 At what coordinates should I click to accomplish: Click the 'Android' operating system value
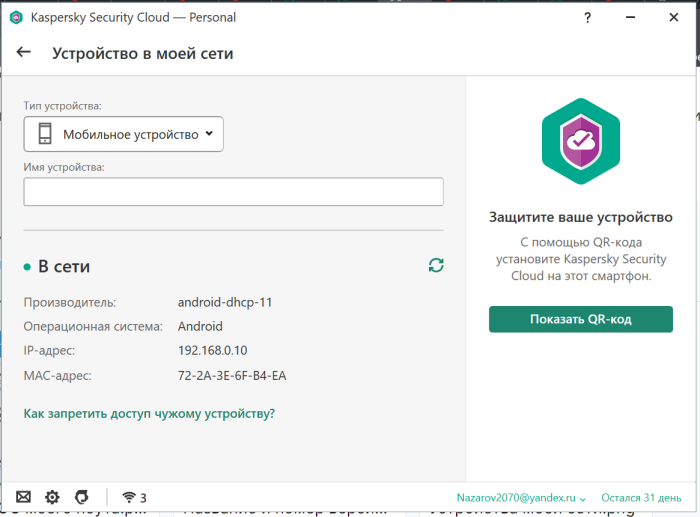point(200,326)
